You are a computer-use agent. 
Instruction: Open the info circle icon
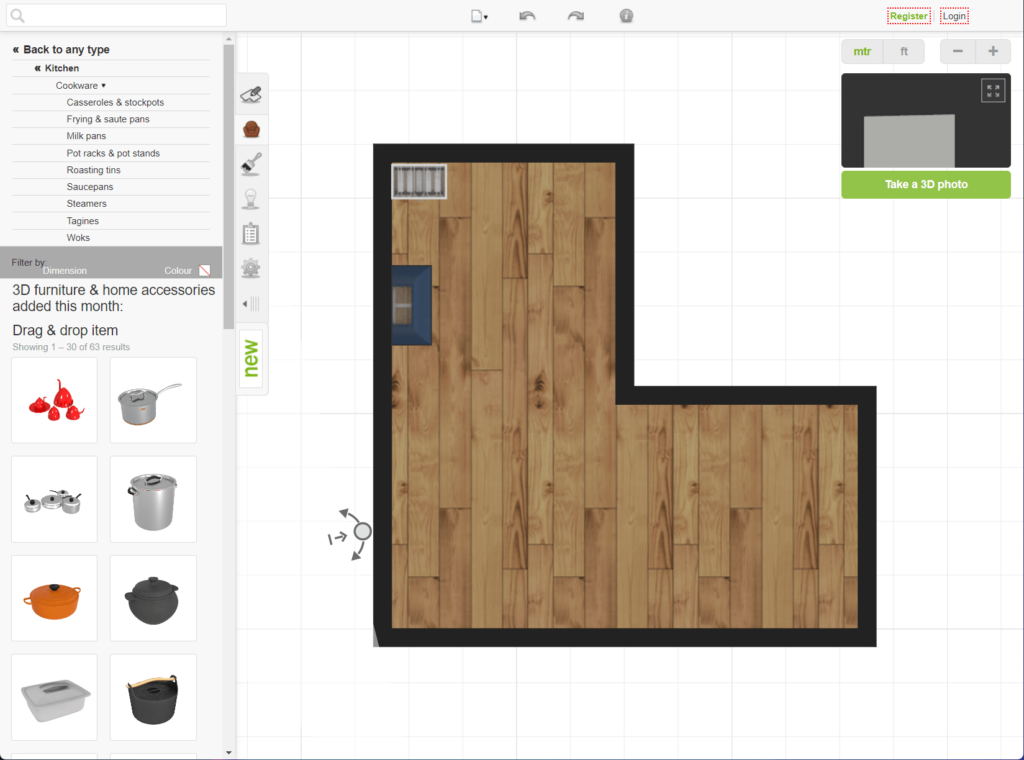(x=626, y=16)
